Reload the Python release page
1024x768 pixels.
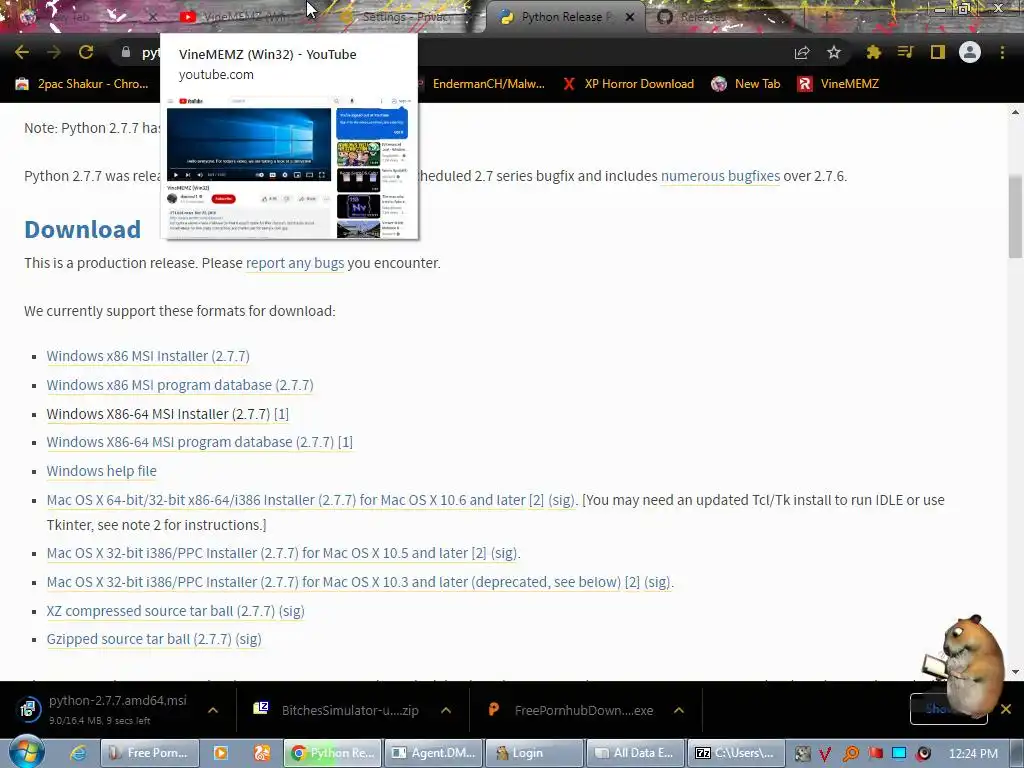(x=86, y=52)
